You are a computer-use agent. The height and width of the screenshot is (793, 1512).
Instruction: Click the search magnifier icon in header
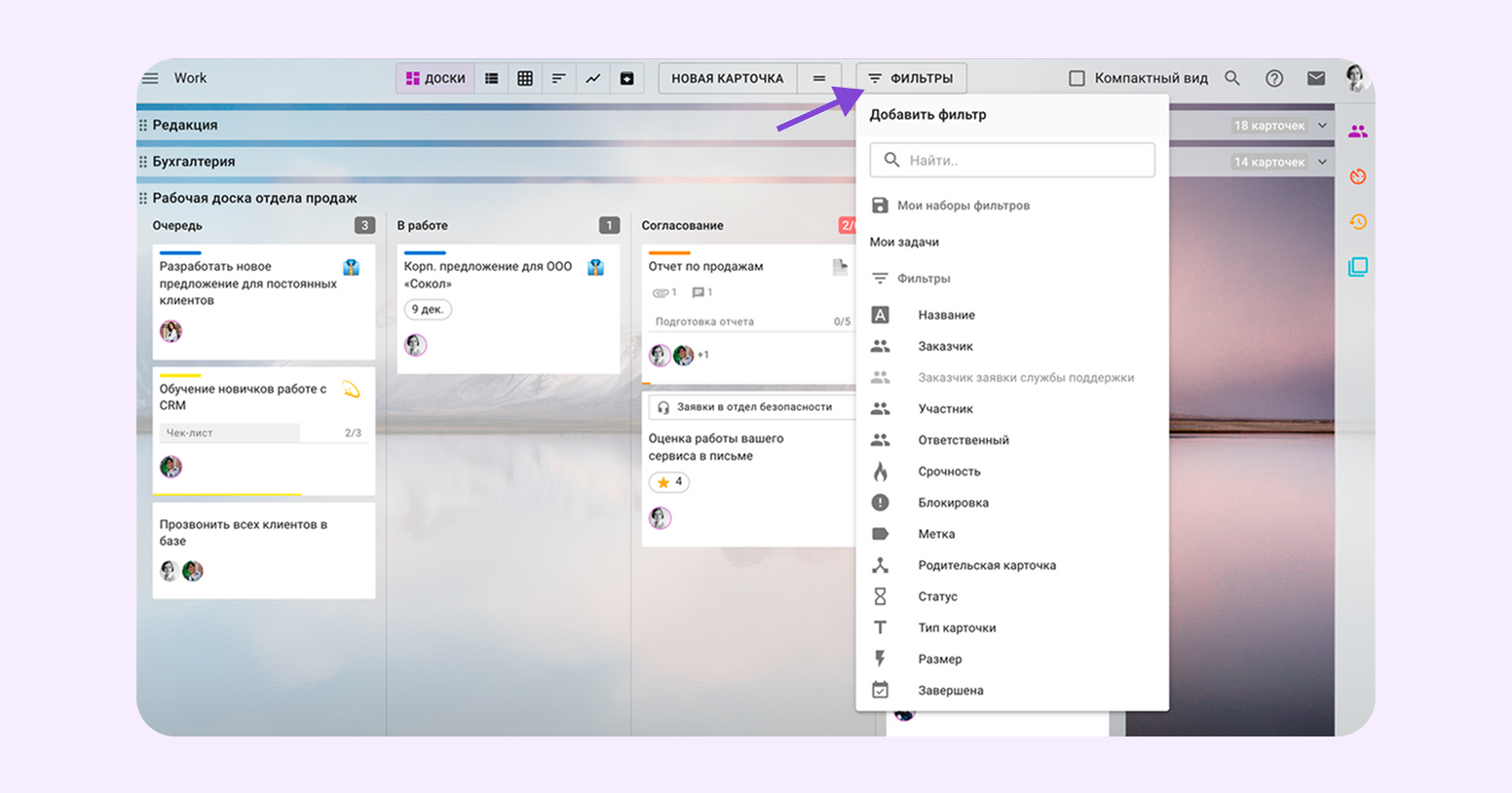coord(1232,78)
